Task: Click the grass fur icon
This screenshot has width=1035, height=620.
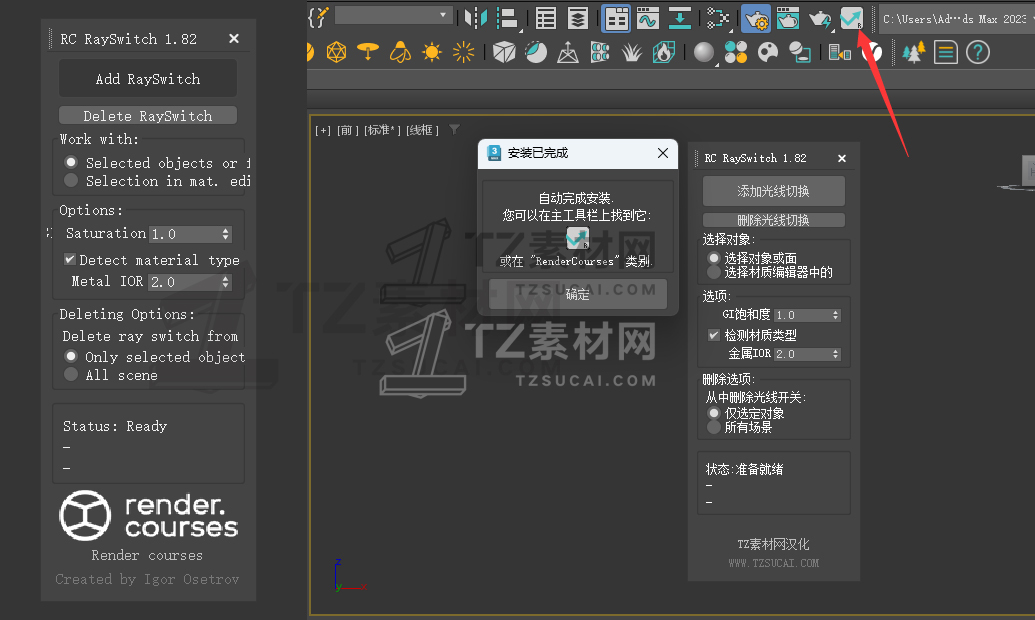Action: [x=632, y=52]
